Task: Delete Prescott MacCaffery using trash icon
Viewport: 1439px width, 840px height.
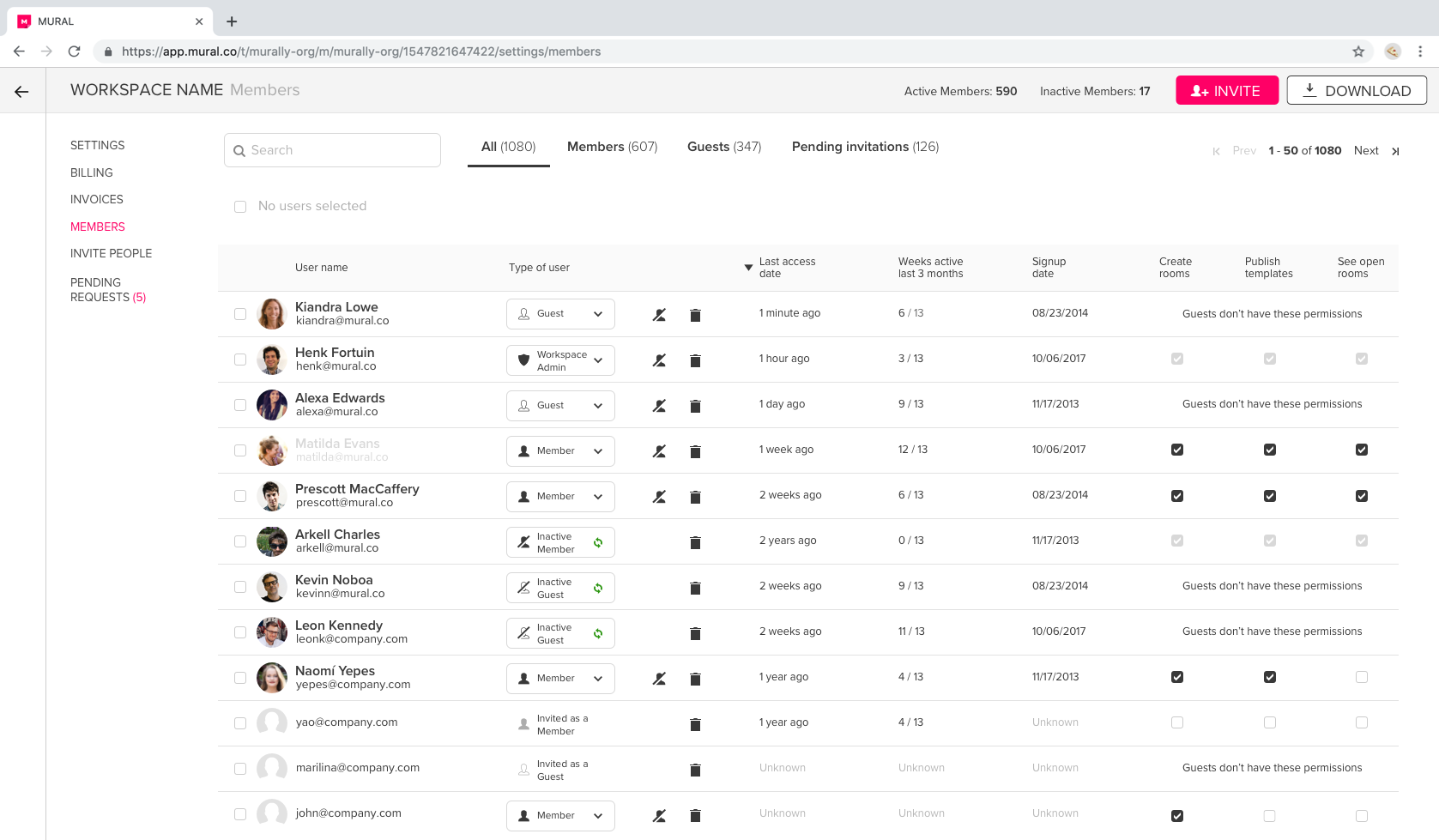Action: point(695,497)
